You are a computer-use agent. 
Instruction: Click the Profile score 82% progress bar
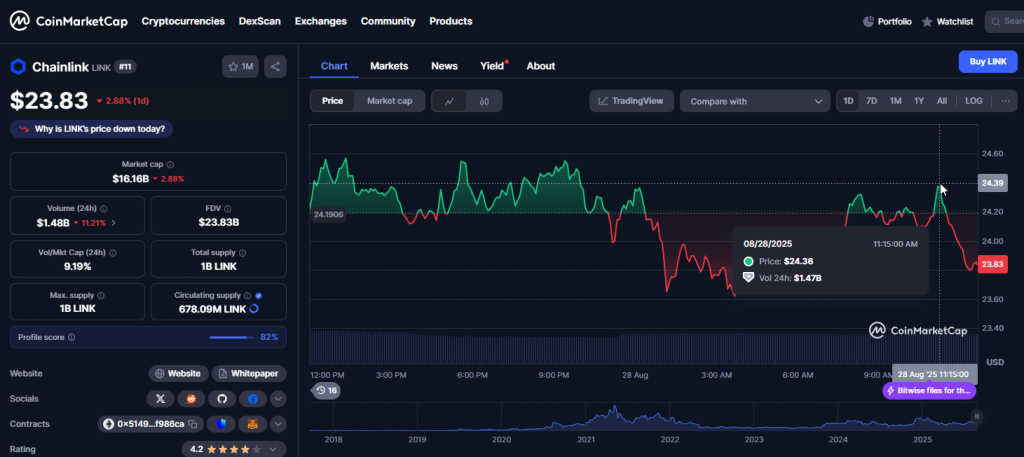click(232, 338)
